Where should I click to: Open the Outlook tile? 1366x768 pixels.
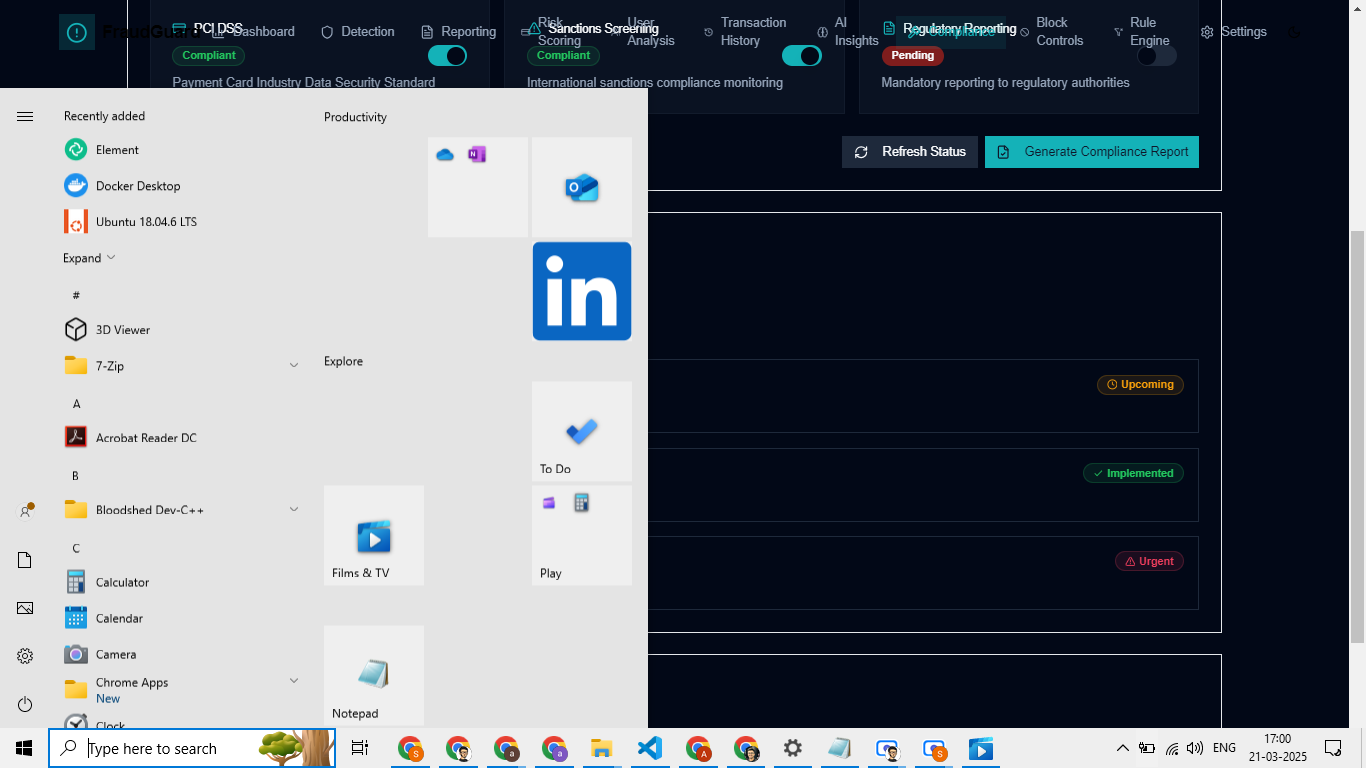coord(582,187)
